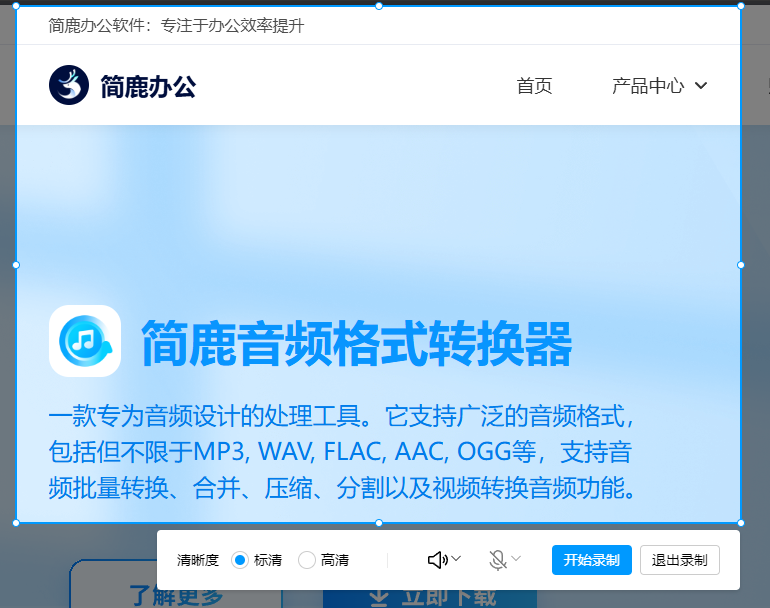The image size is (770, 608).
Task: Click the page title 简鹿办公软件：专注于办公效率提升
Action: 176,26
